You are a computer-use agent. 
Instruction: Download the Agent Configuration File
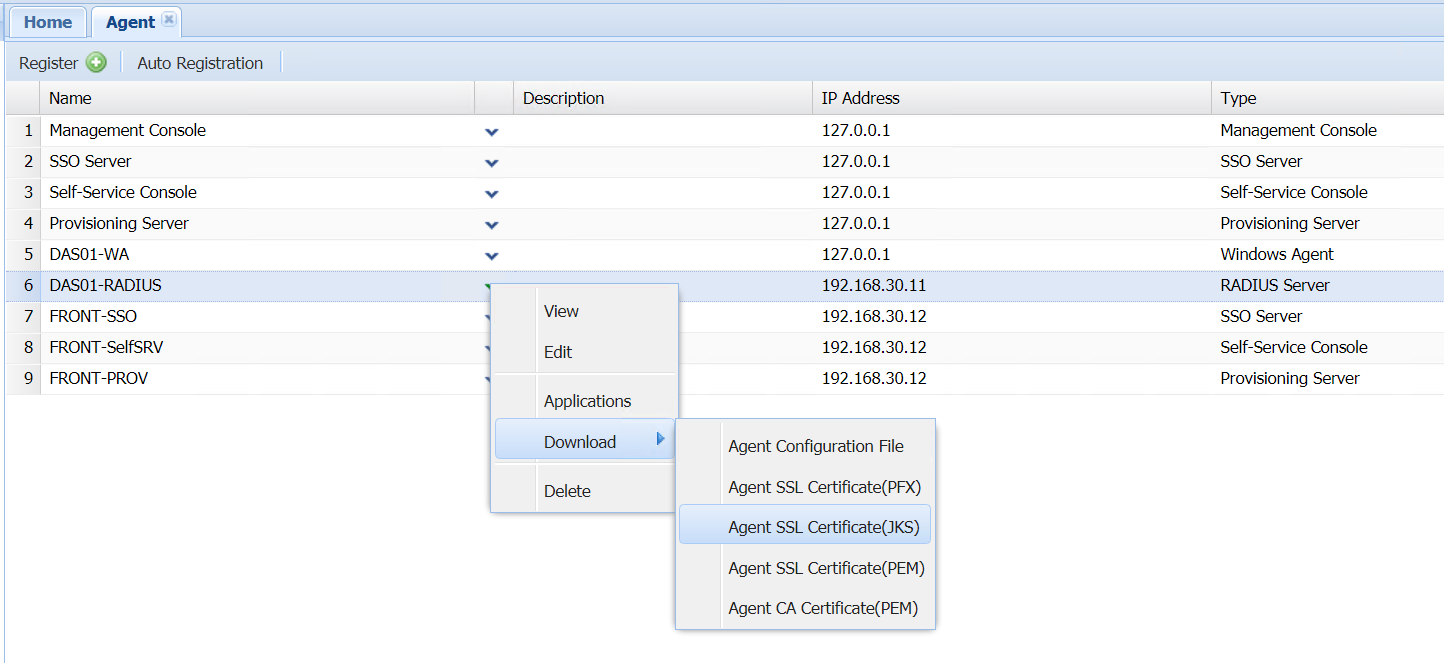tap(815, 446)
